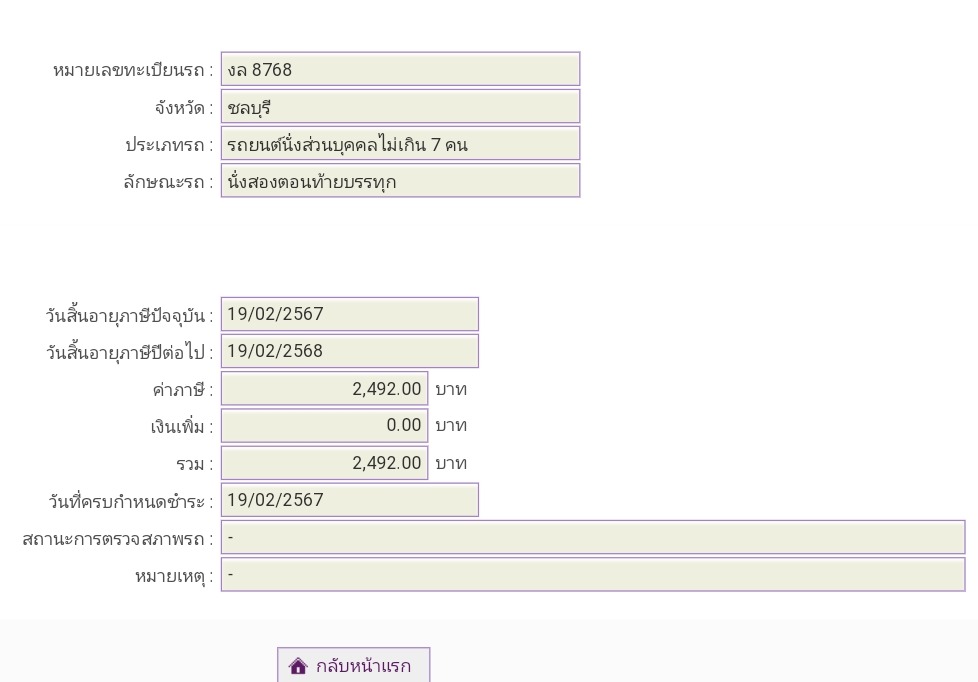Click บาท unit beside เงินเพิ่ม
This screenshot has width=978, height=682.
451,426
